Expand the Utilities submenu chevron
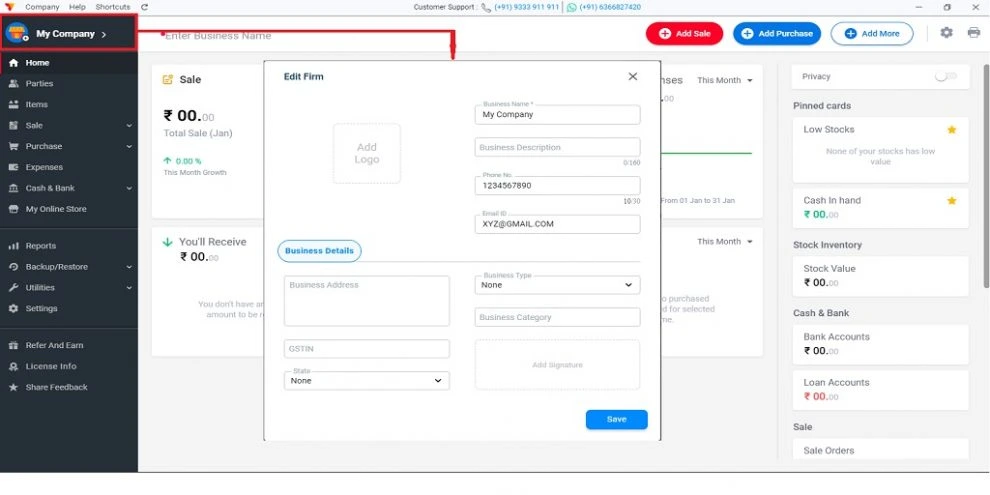Screen dimensions: 990x495 pyautogui.click(x=129, y=288)
